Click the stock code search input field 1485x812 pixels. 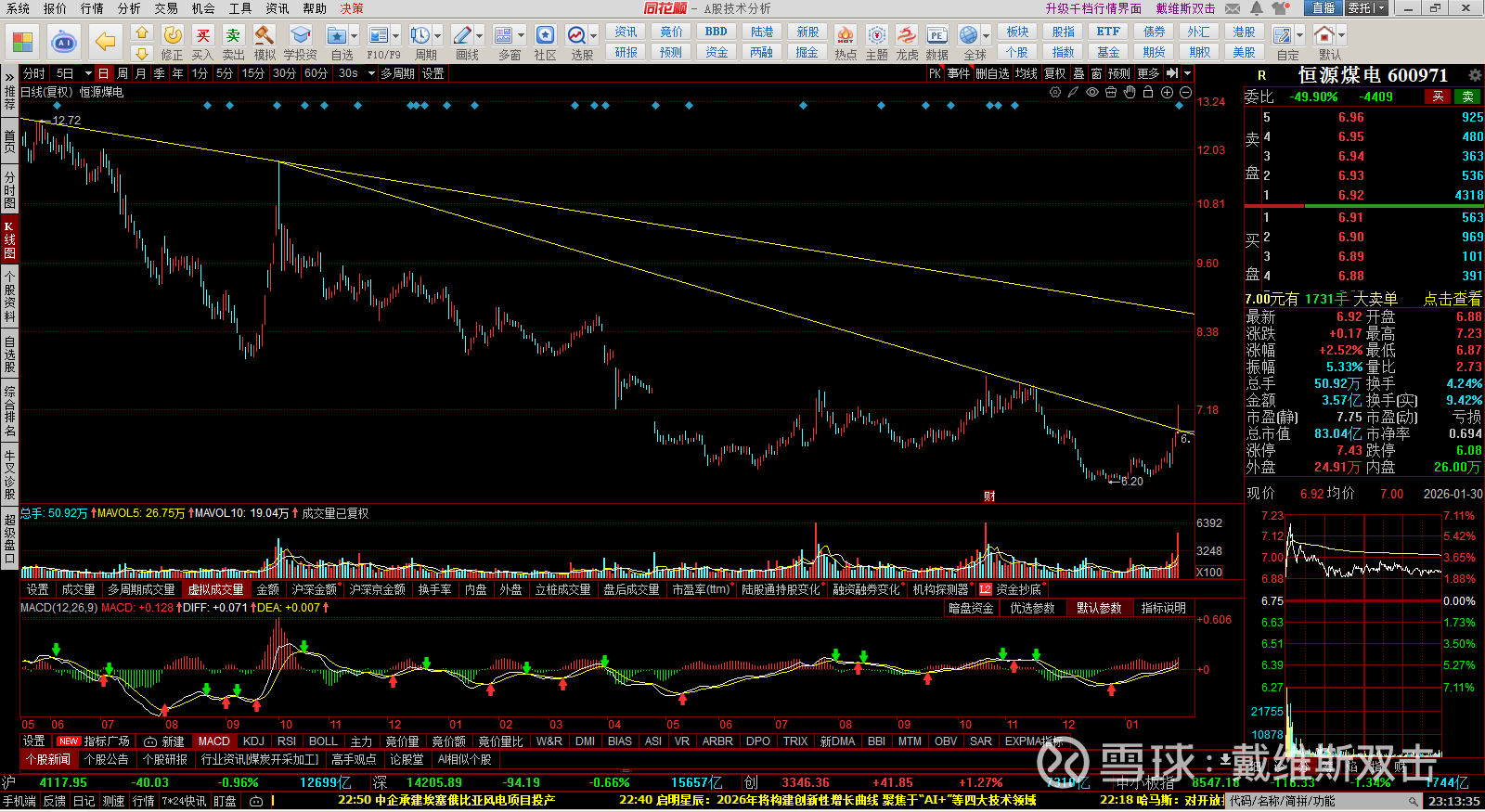point(1324,801)
